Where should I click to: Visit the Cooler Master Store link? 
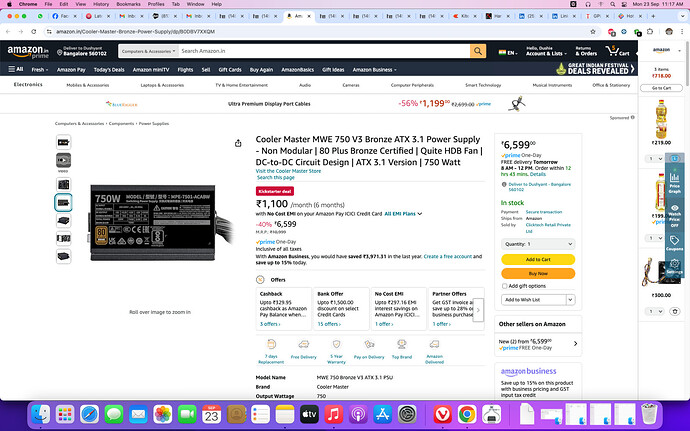coord(288,171)
